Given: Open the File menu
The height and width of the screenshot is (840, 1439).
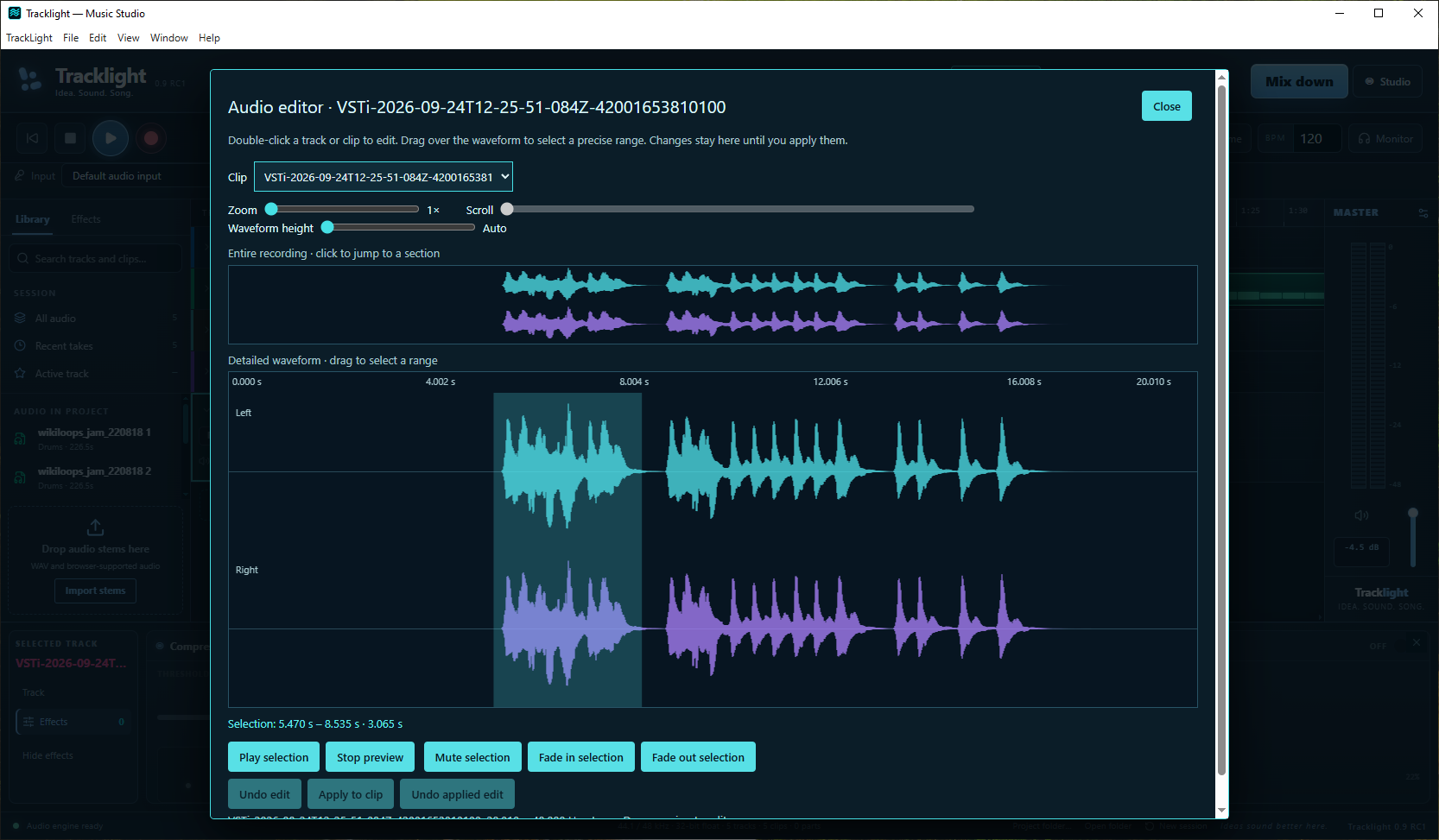Looking at the screenshot, I should (71, 38).
